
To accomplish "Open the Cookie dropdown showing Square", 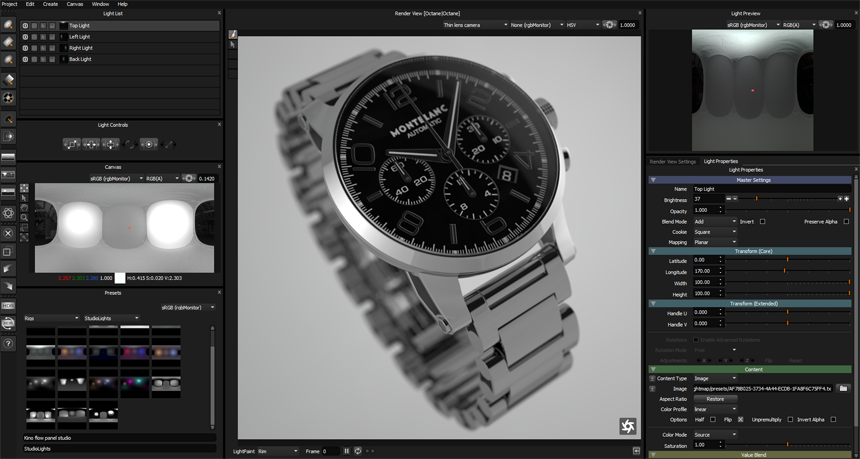I will 715,232.
